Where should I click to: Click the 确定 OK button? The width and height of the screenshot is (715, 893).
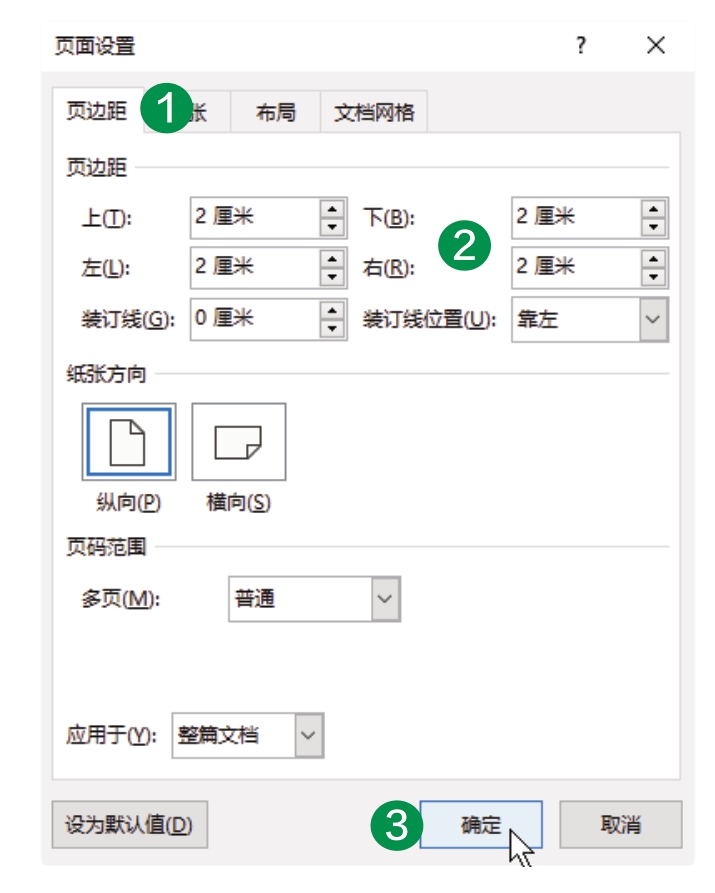[x=481, y=824]
